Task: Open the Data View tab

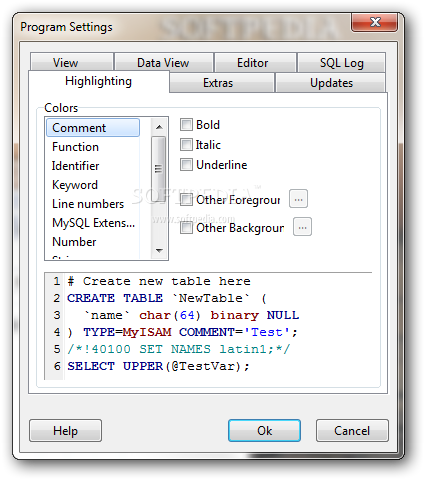Action: click(163, 62)
